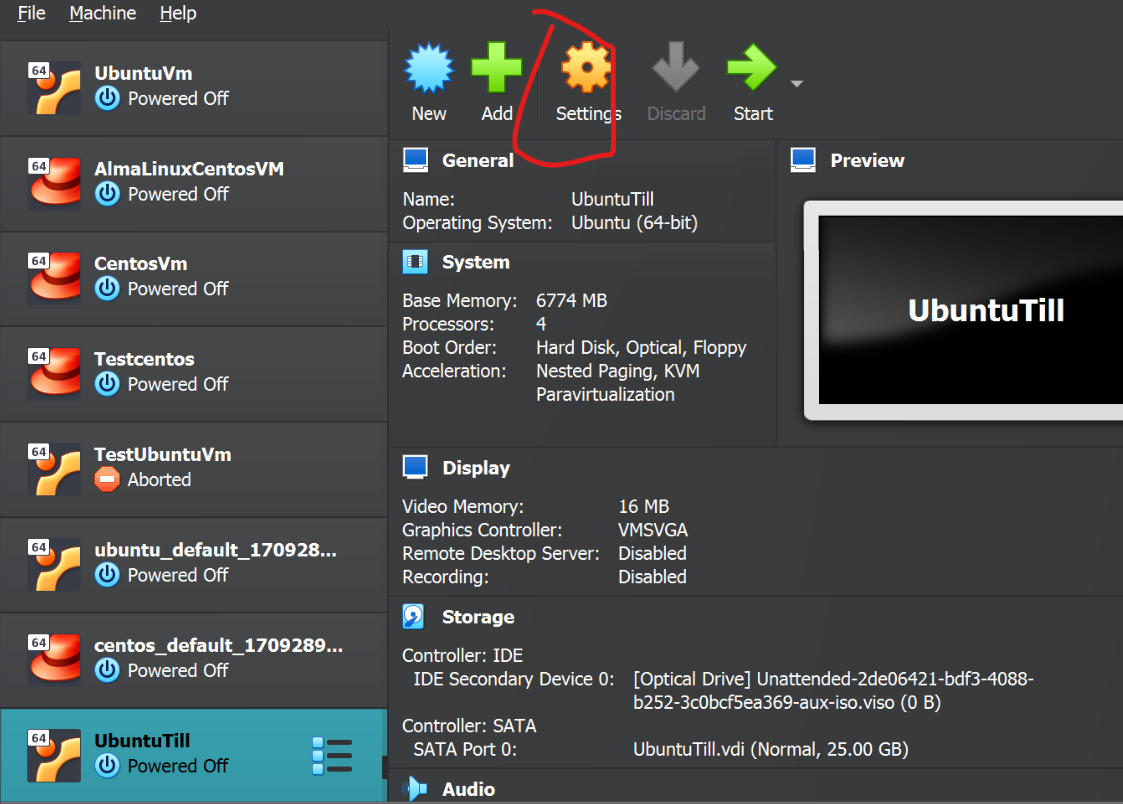This screenshot has width=1123, height=804.
Task: Select the centos_default_1709289 OS icon
Action: pos(54,659)
